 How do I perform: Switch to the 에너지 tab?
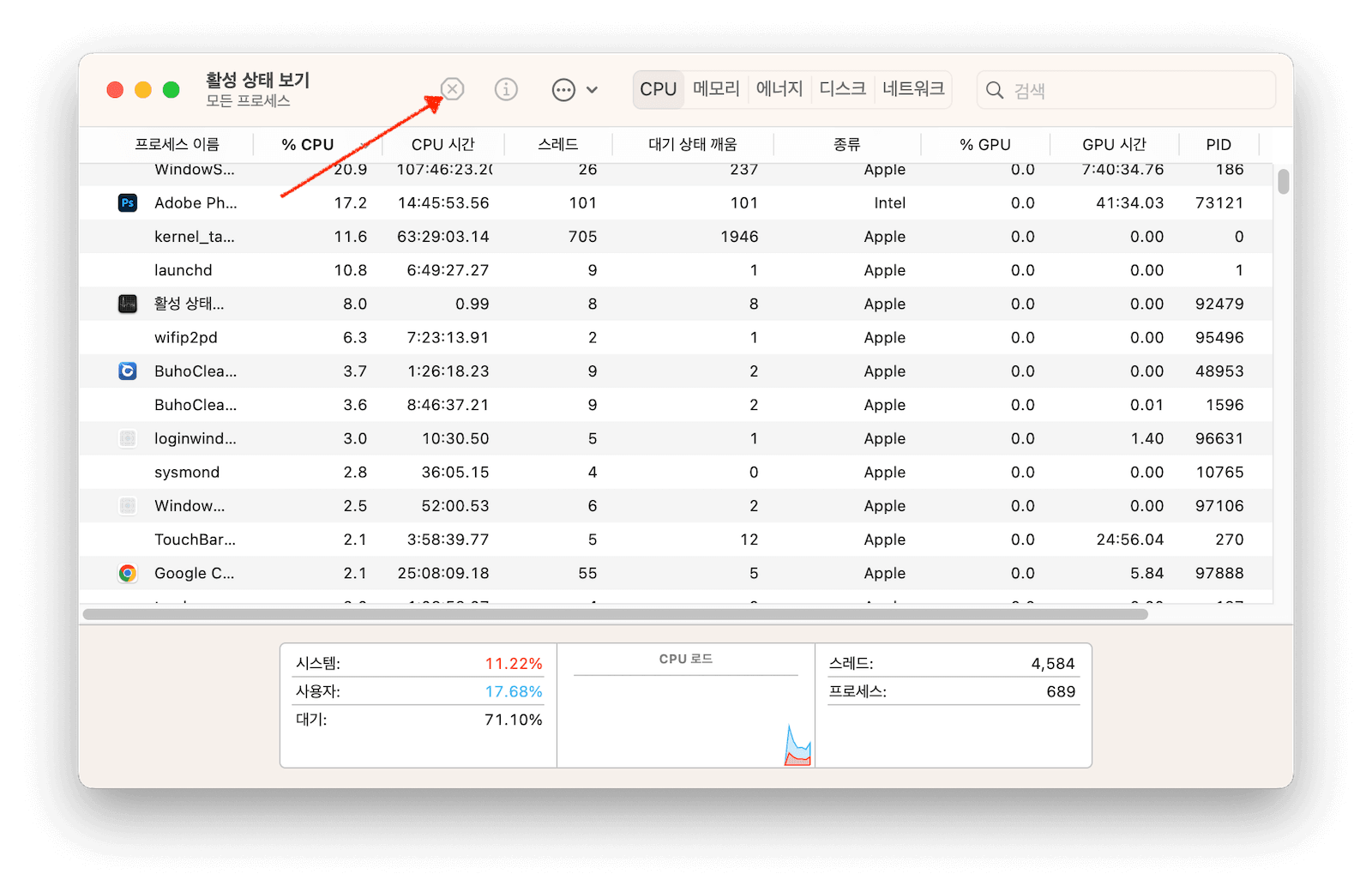(x=779, y=89)
